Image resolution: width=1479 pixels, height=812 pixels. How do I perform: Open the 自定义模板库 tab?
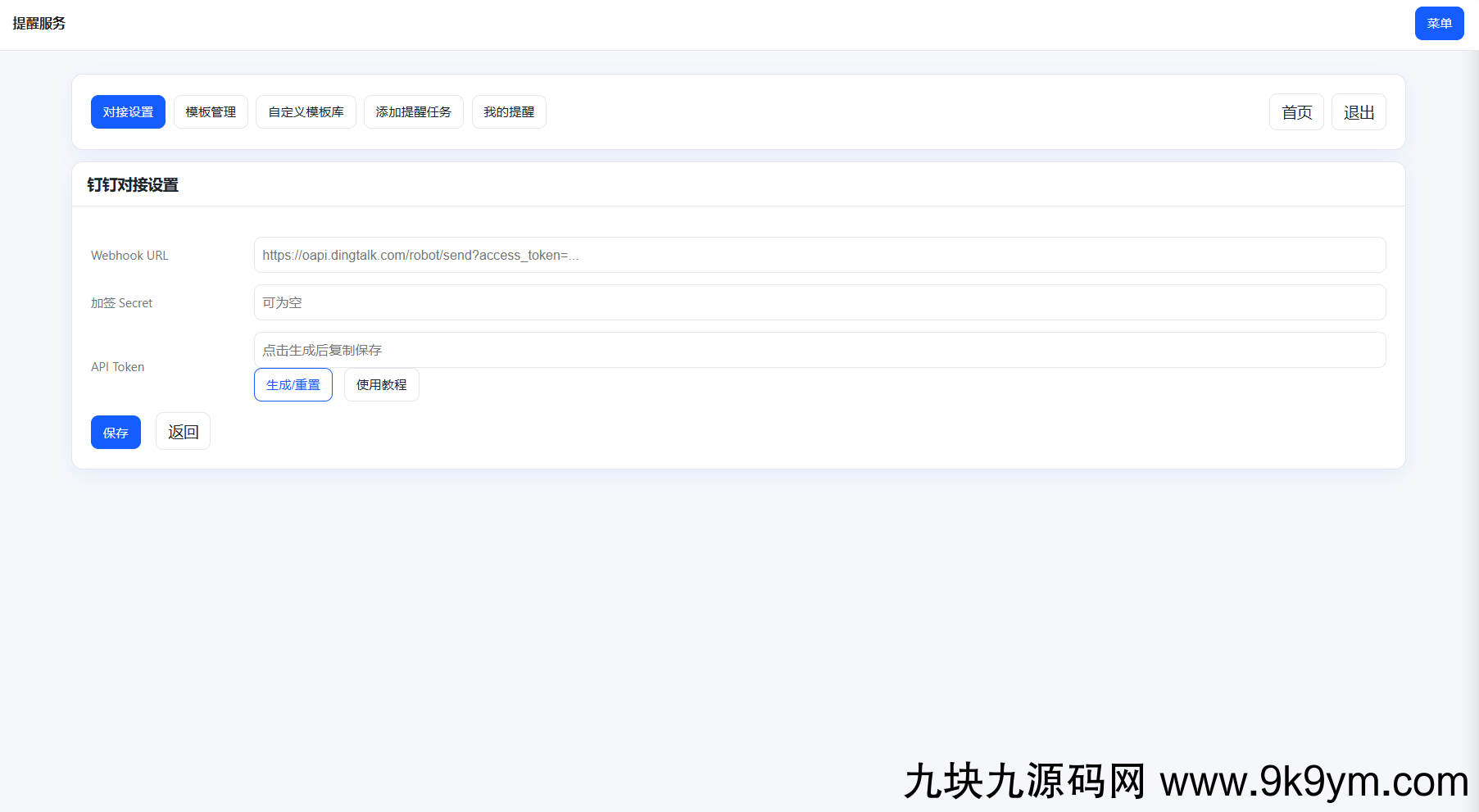(306, 111)
